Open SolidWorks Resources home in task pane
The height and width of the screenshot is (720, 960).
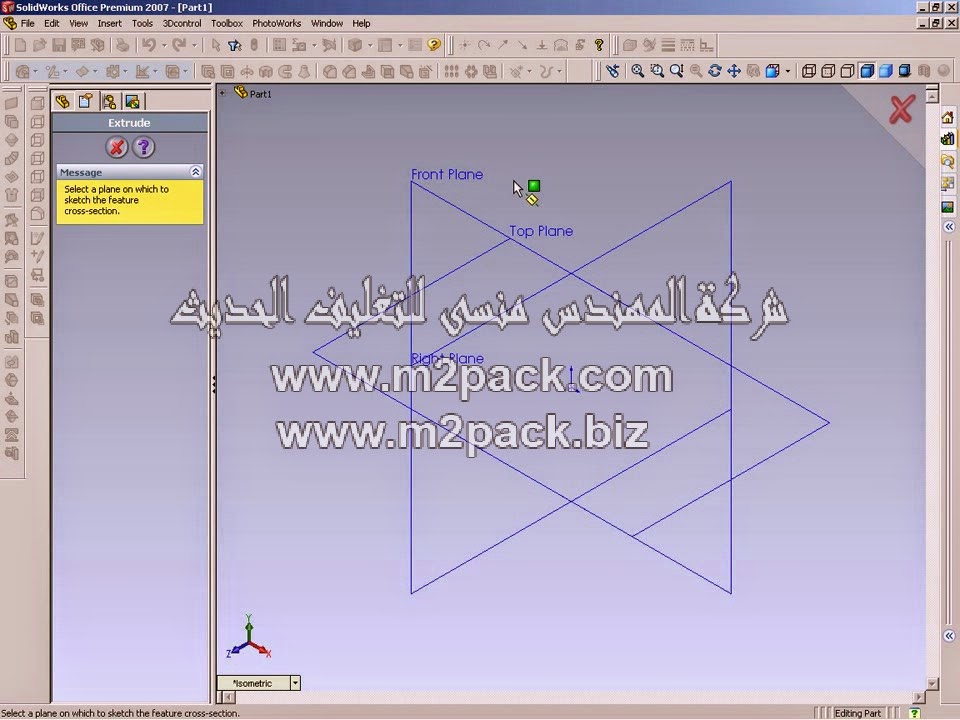tap(948, 116)
